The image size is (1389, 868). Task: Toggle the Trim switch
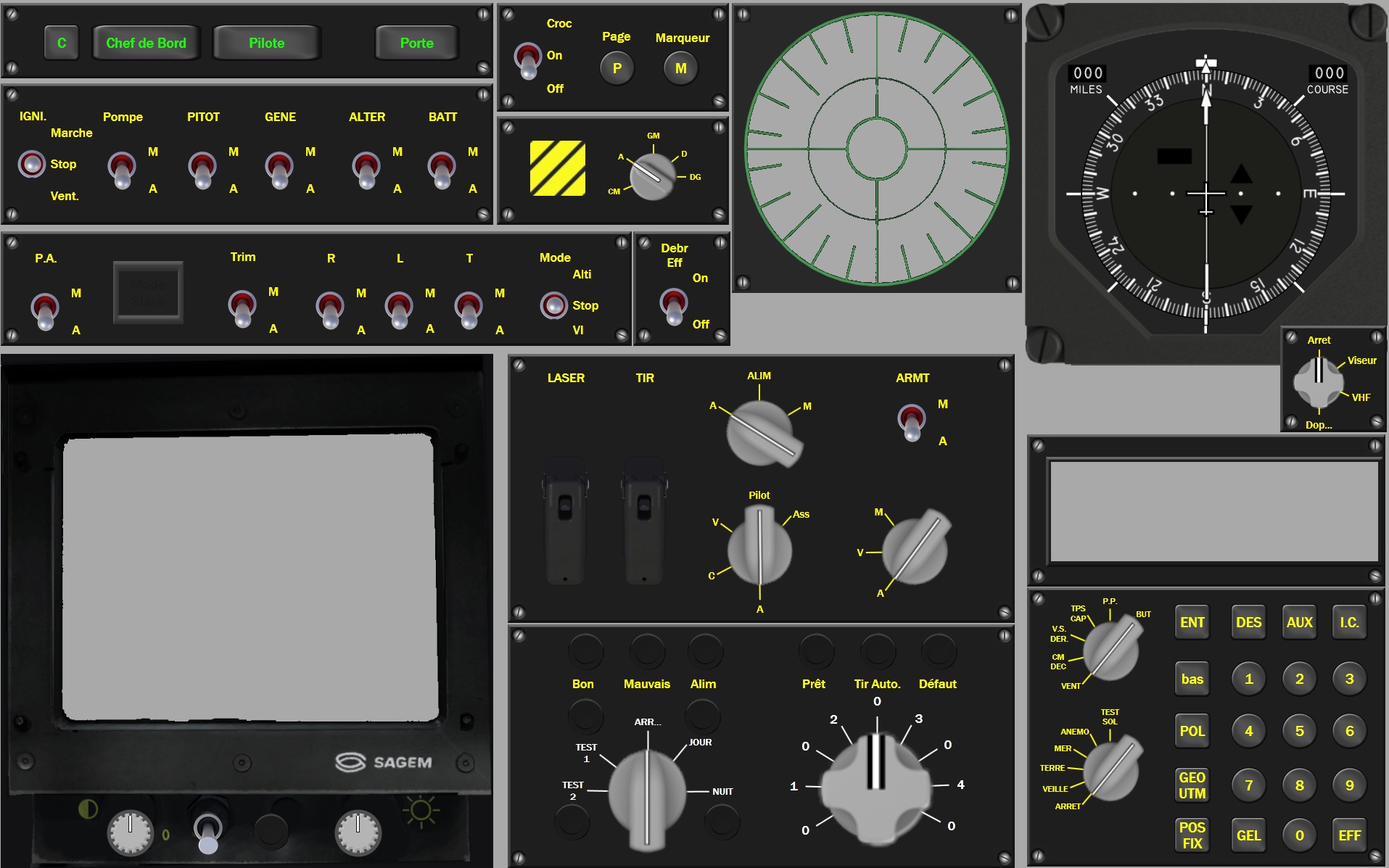coord(242,309)
